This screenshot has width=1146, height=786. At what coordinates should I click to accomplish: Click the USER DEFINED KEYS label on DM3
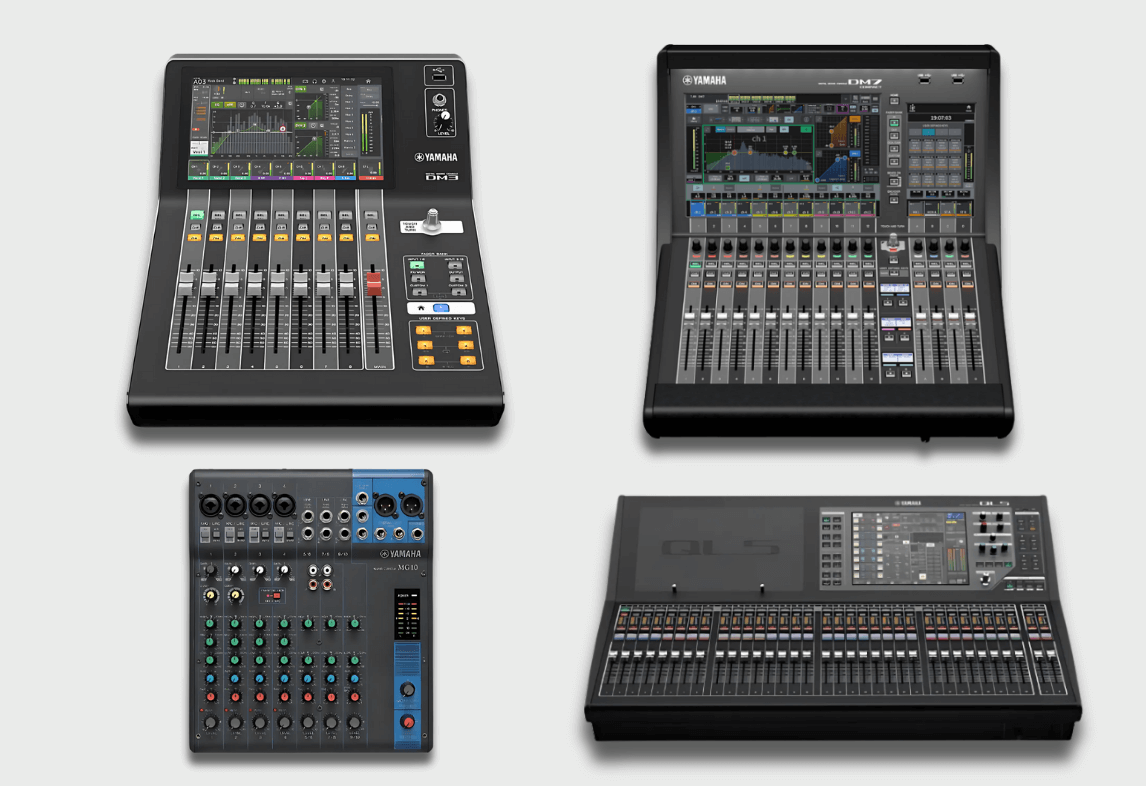(x=442, y=319)
